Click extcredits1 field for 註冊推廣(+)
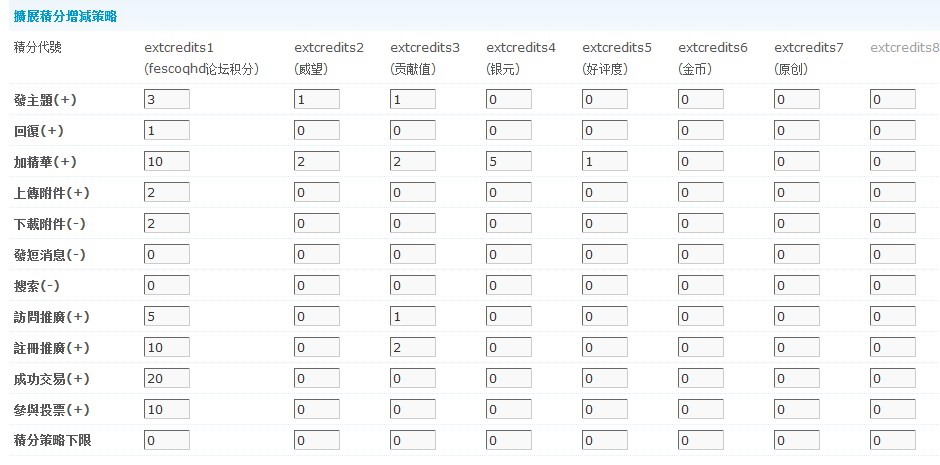The height and width of the screenshot is (465, 940). coord(167,348)
